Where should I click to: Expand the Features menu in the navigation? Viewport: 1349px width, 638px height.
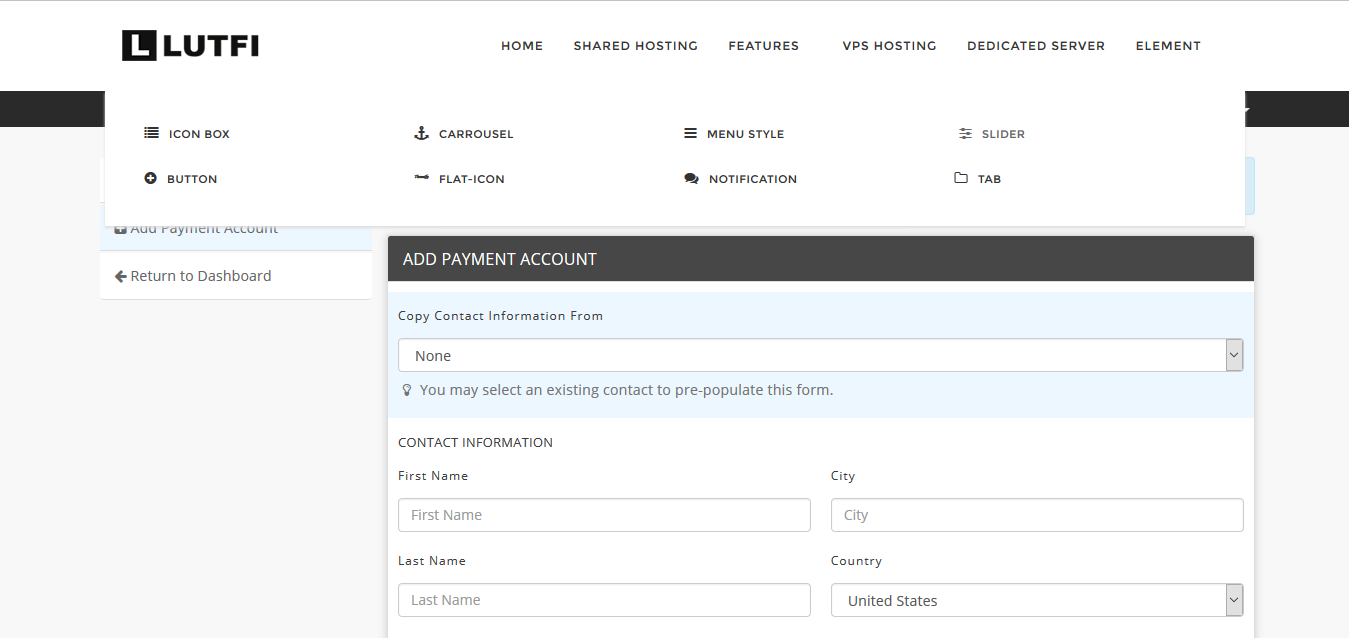click(763, 45)
